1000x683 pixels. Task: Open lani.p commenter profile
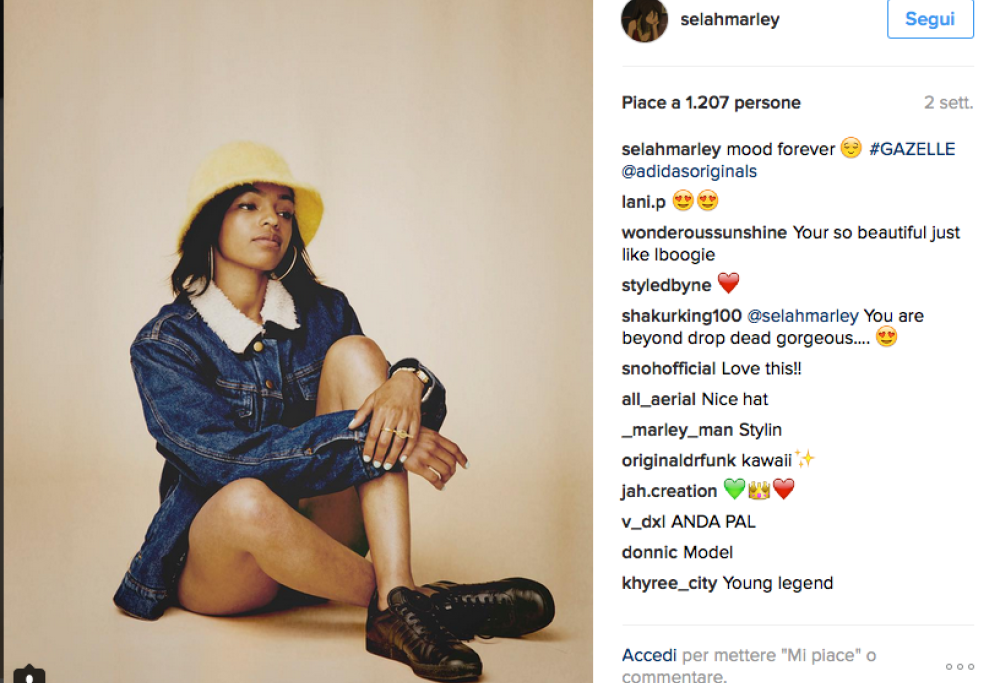pos(643,202)
